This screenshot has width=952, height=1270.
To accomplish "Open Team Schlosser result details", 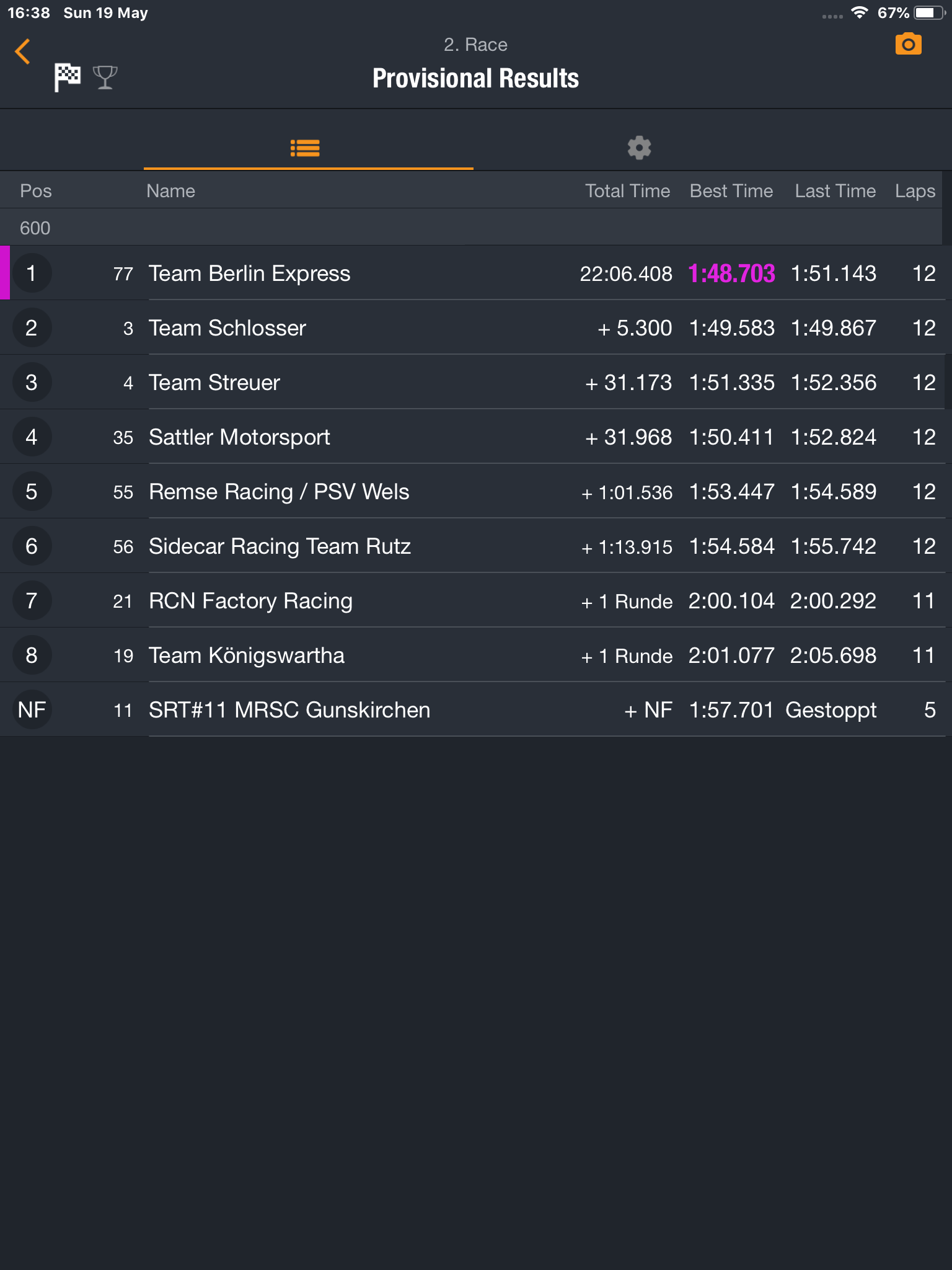I will (476, 327).
